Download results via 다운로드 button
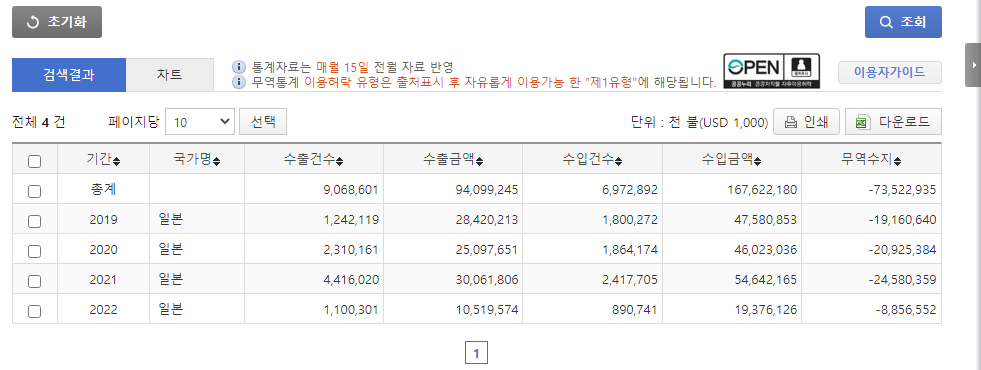 pyautogui.click(x=893, y=122)
